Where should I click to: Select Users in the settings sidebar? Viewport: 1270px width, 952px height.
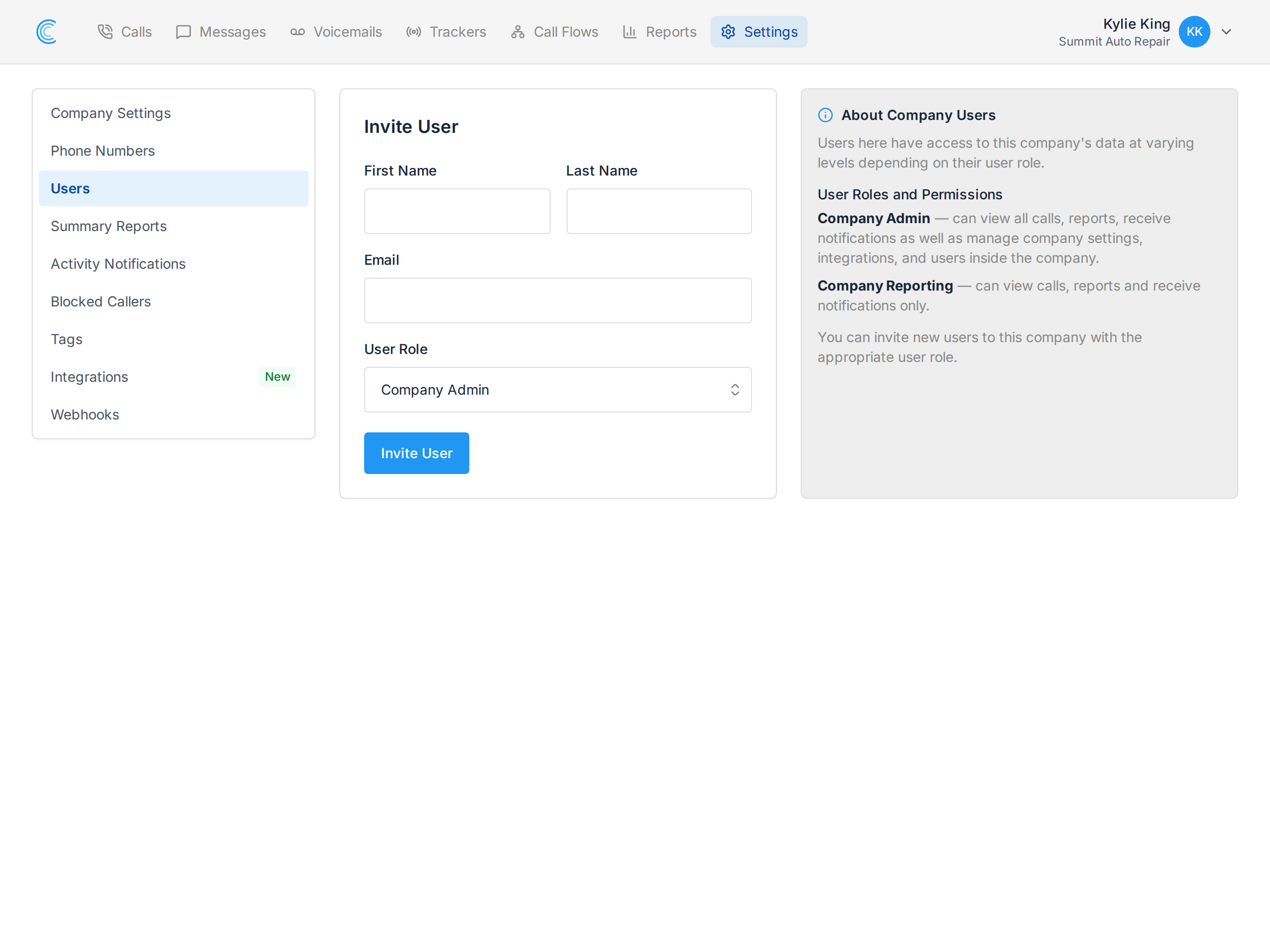174,188
